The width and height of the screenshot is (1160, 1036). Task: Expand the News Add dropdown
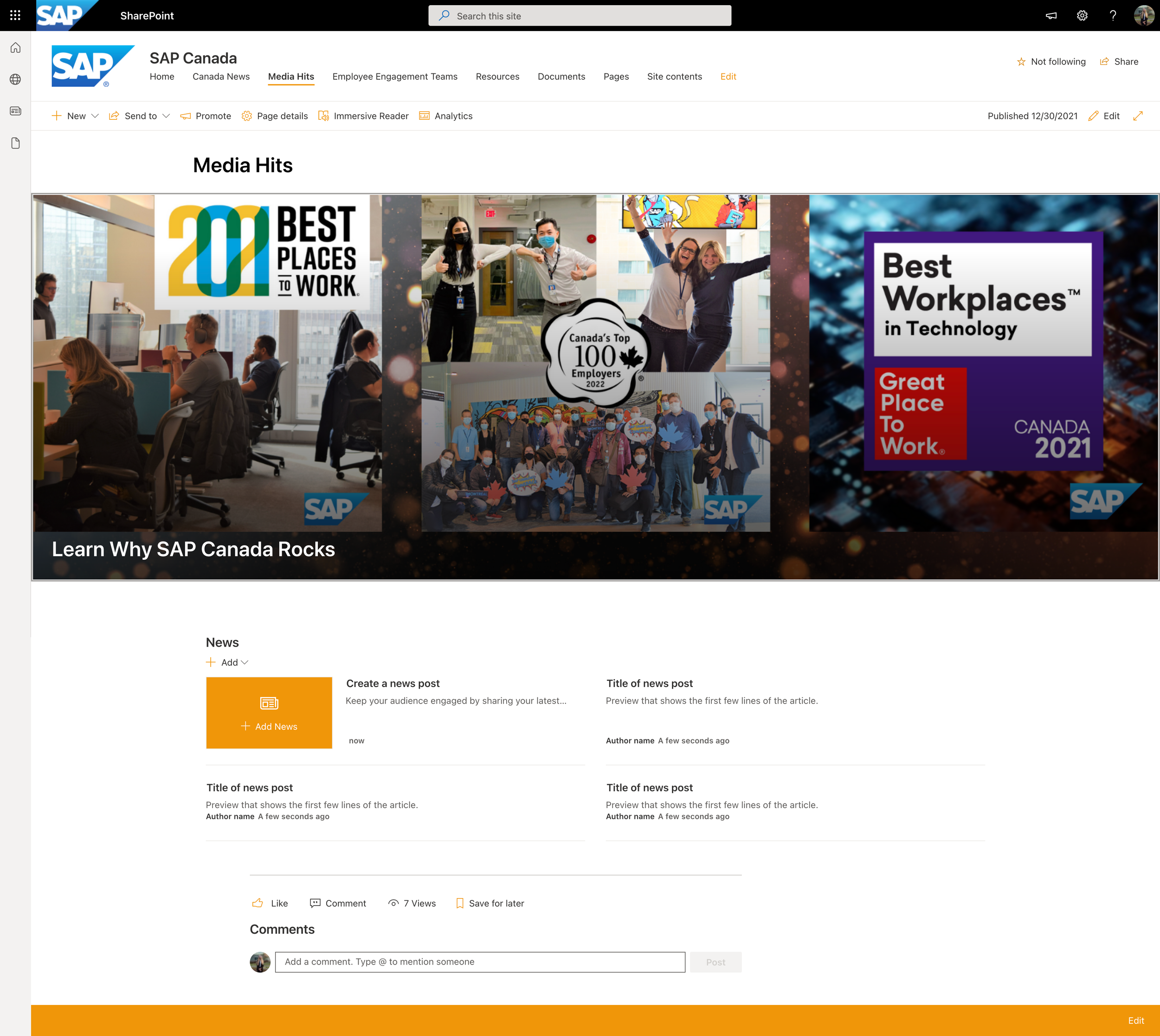point(227,662)
